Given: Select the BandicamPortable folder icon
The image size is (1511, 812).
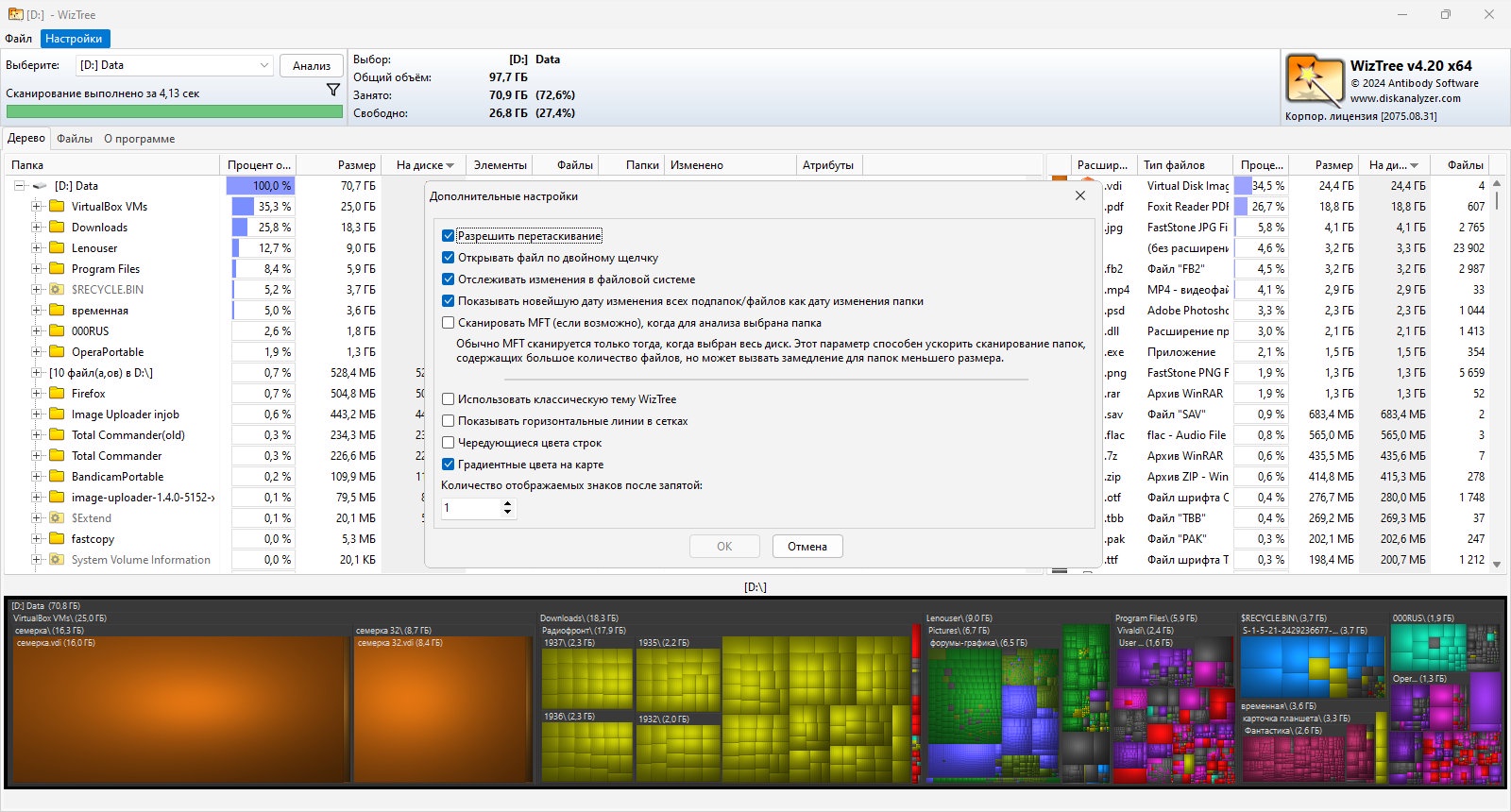Looking at the screenshot, I should tap(57, 476).
